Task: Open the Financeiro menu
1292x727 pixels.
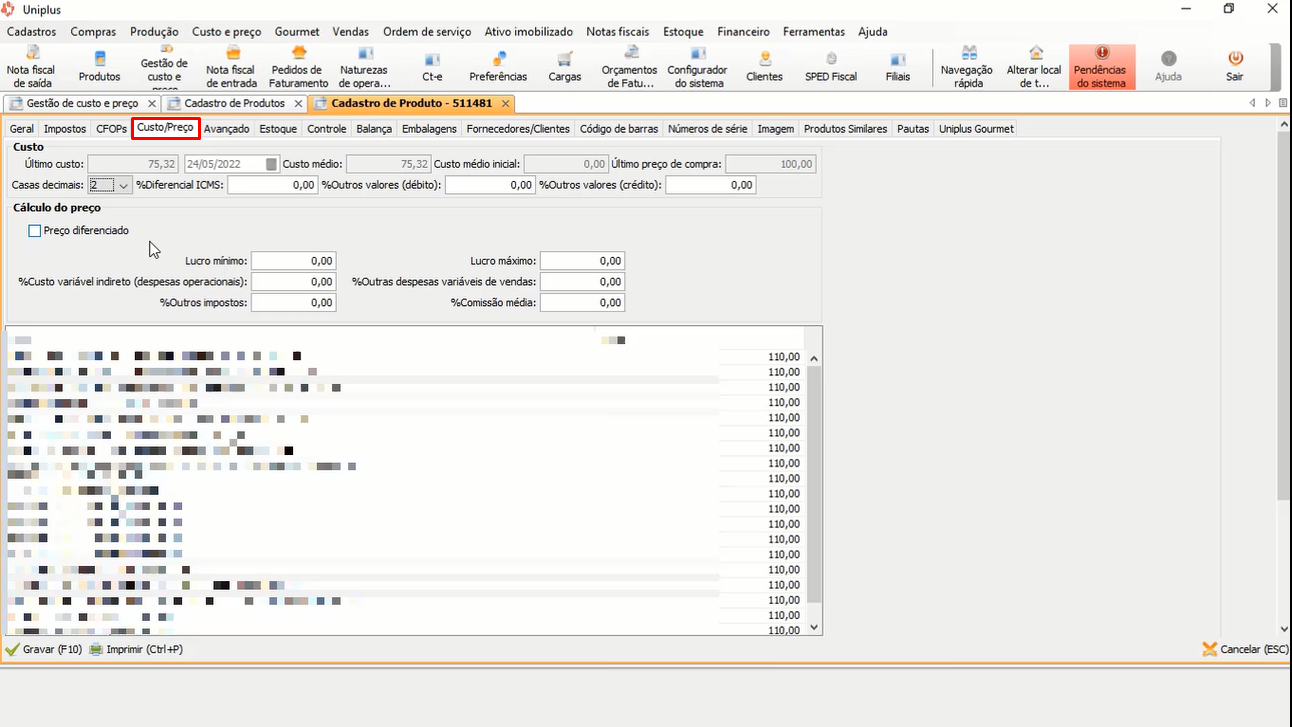Action: (743, 32)
